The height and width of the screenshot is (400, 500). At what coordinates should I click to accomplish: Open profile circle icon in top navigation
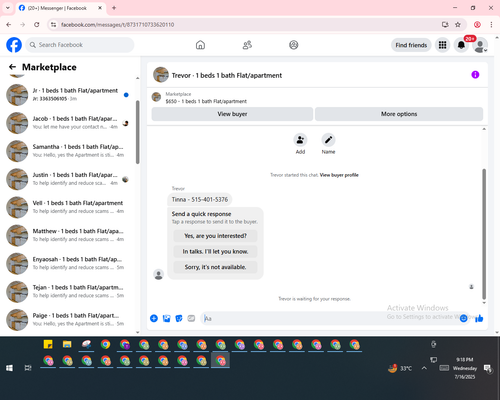coord(294,45)
